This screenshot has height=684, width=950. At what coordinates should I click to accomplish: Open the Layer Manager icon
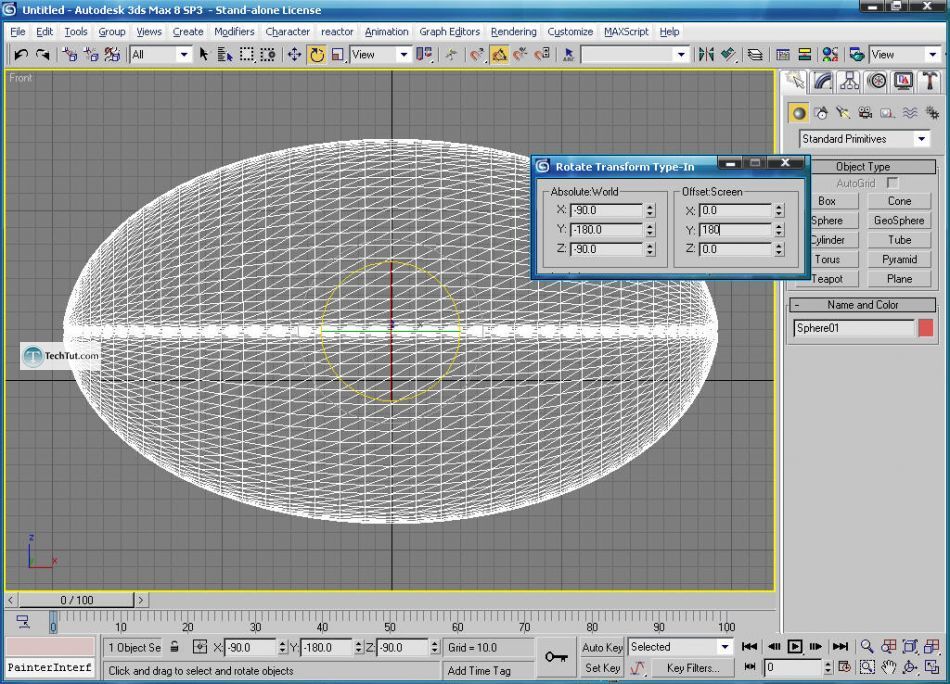pyautogui.click(x=755, y=55)
